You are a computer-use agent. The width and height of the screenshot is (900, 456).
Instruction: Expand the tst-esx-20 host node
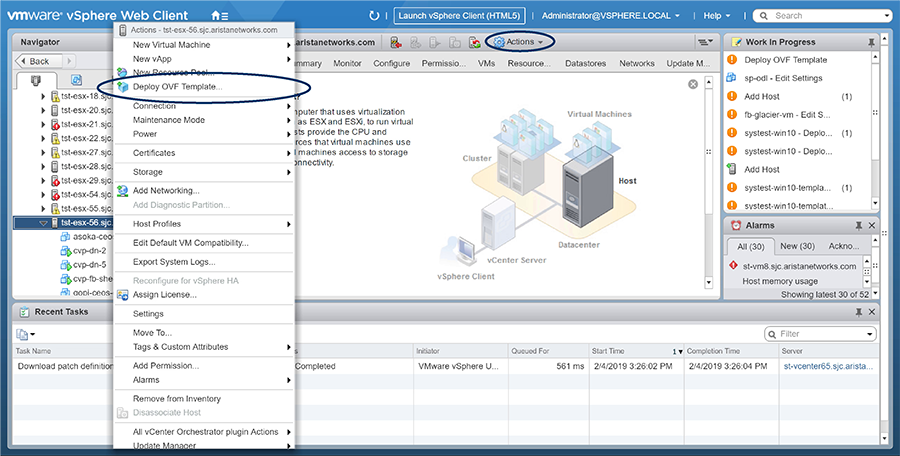pyautogui.click(x=44, y=110)
